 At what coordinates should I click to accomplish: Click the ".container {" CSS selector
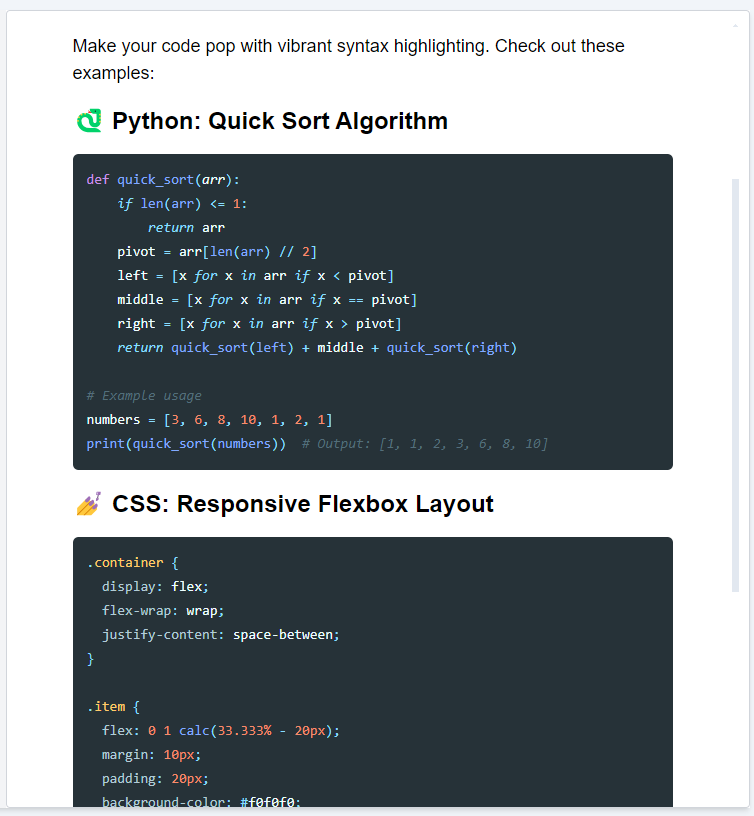[132, 563]
